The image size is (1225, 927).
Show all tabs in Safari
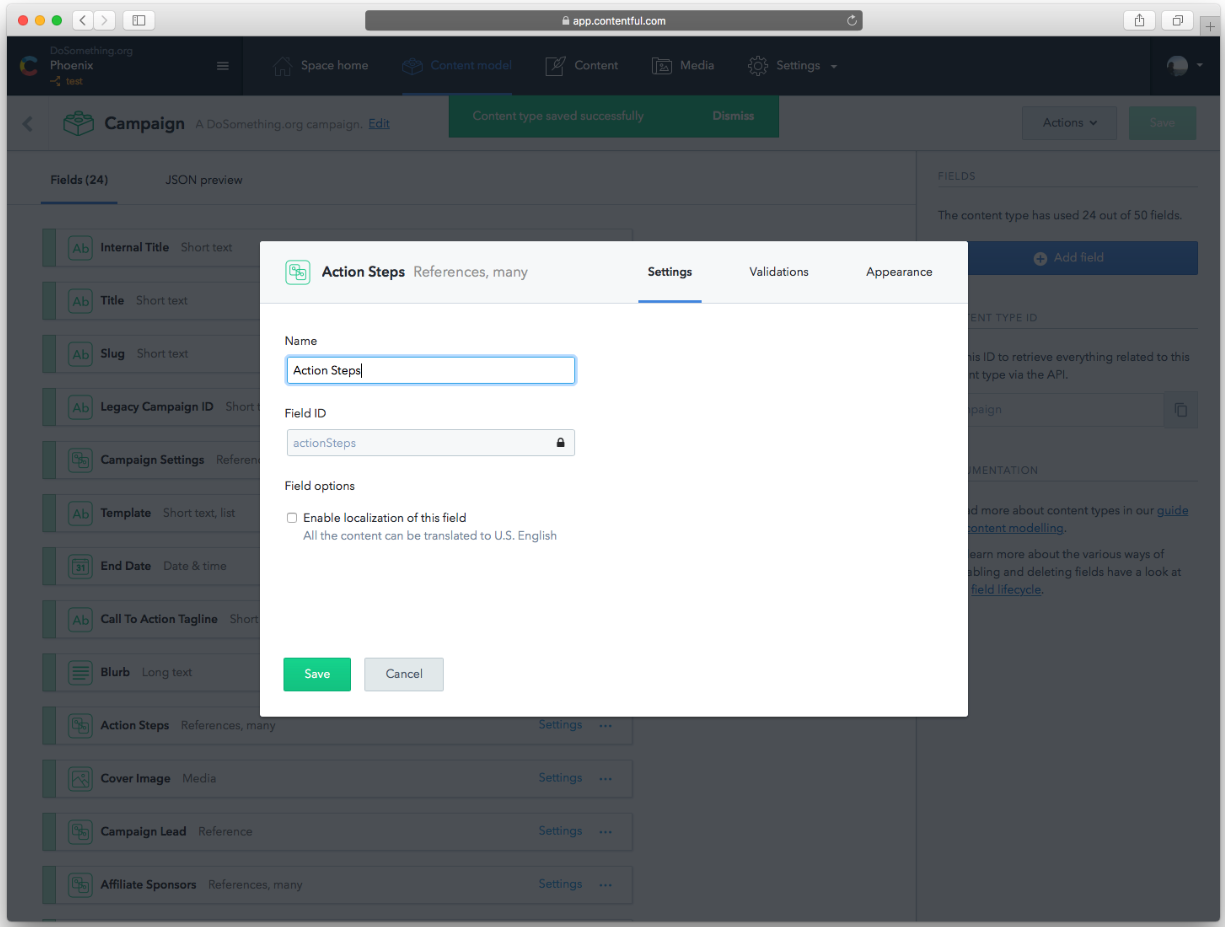pos(1178,20)
